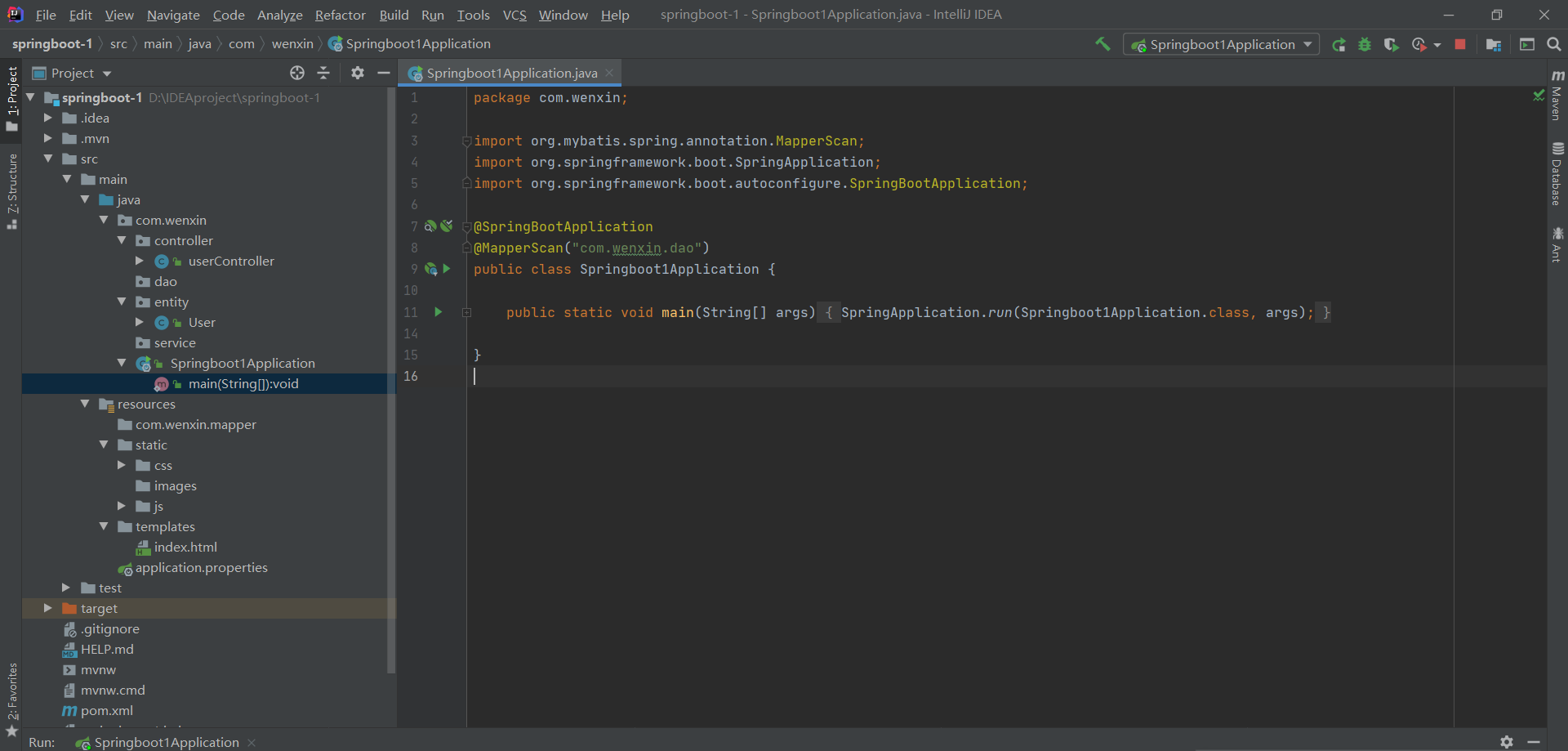Hide the Run tool window
The height and width of the screenshot is (751, 1568).
coord(1534,741)
